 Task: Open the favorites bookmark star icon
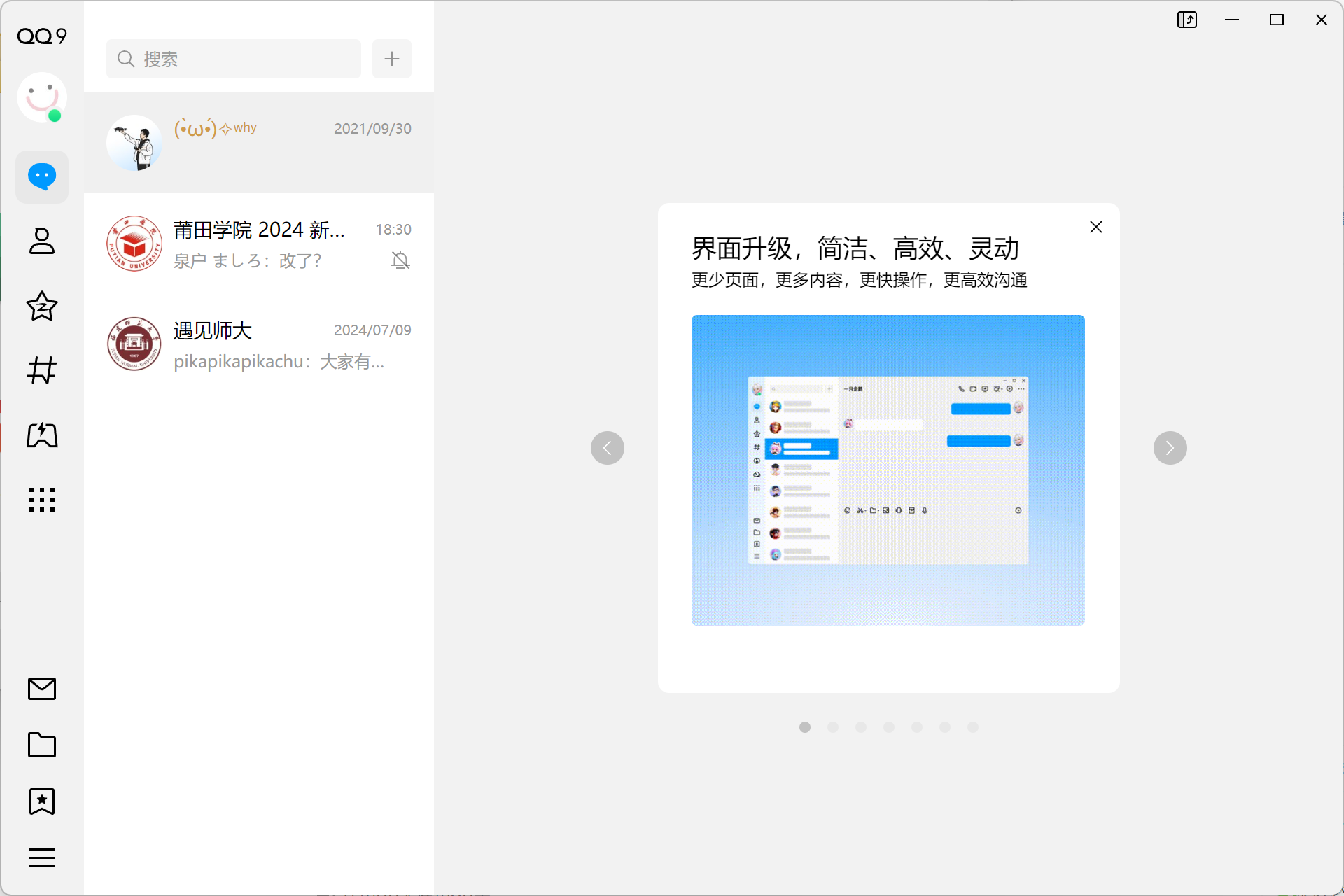coord(42,801)
